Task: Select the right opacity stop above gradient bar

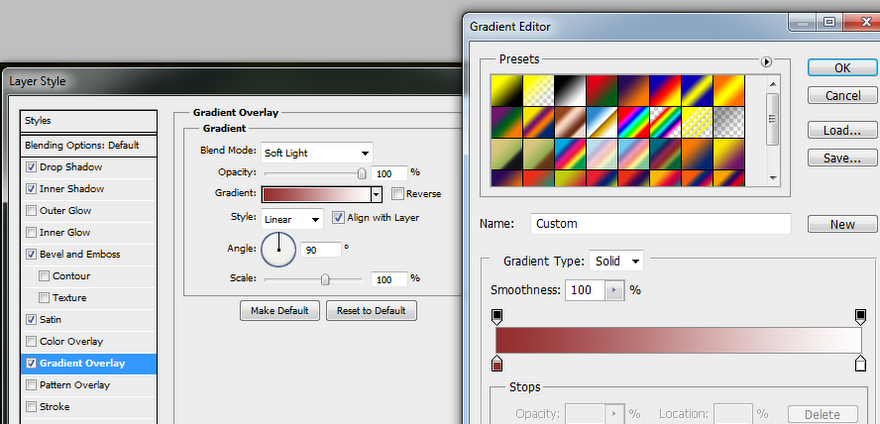Action: [x=860, y=316]
